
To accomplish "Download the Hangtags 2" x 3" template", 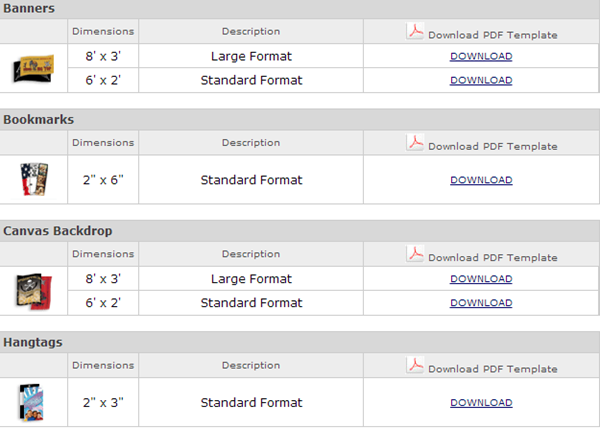I will click(481, 403).
